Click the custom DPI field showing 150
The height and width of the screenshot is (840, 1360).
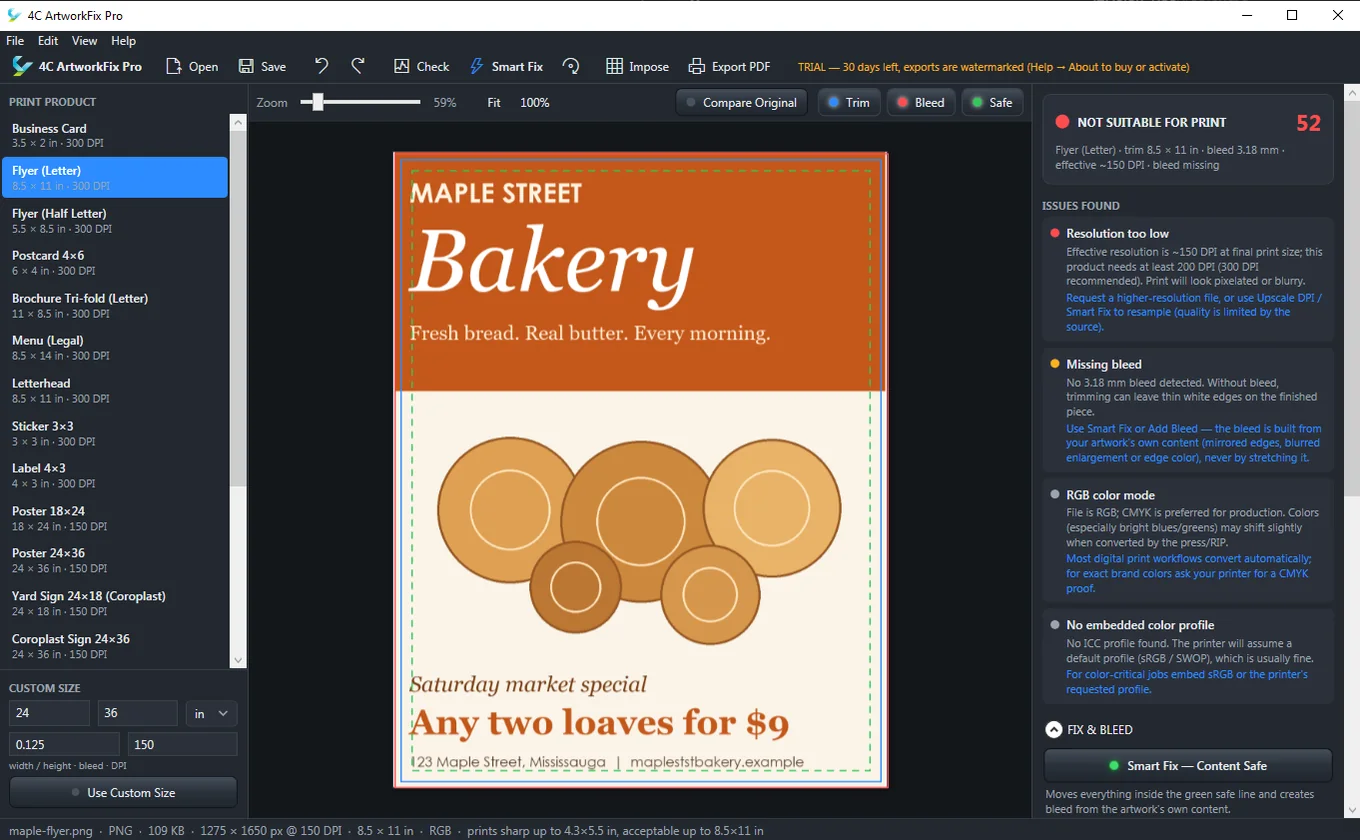coord(182,744)
